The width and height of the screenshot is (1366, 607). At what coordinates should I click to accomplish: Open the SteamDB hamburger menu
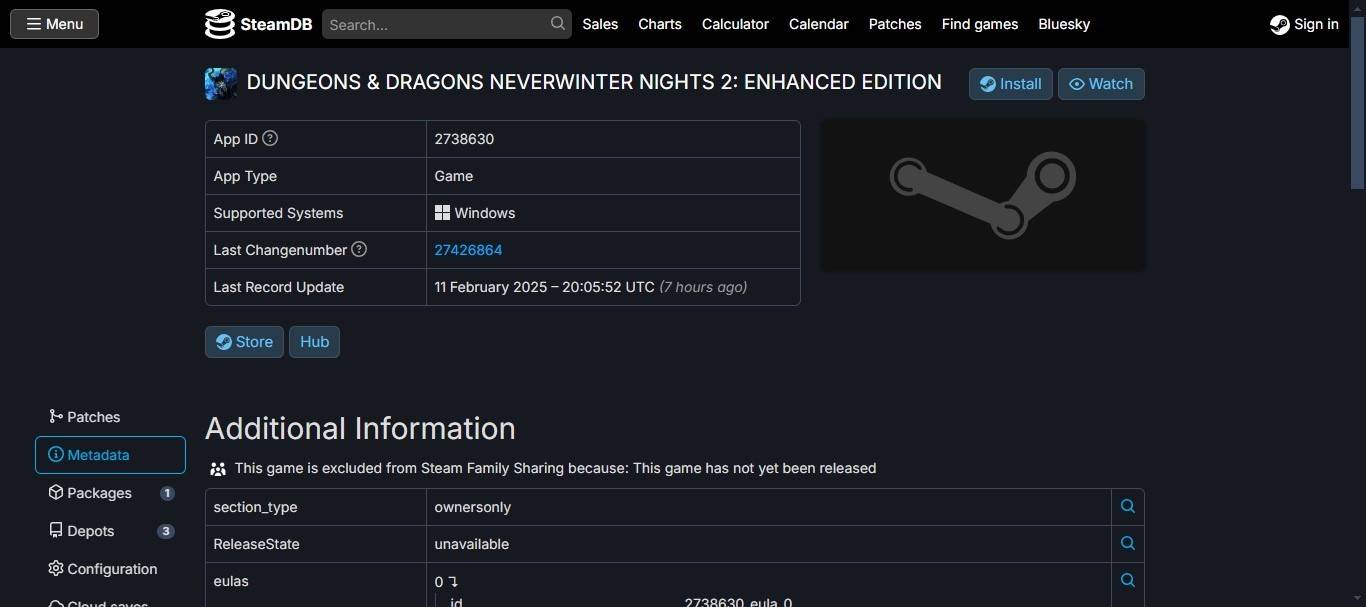pyautogui.click(x=53, y=23)
